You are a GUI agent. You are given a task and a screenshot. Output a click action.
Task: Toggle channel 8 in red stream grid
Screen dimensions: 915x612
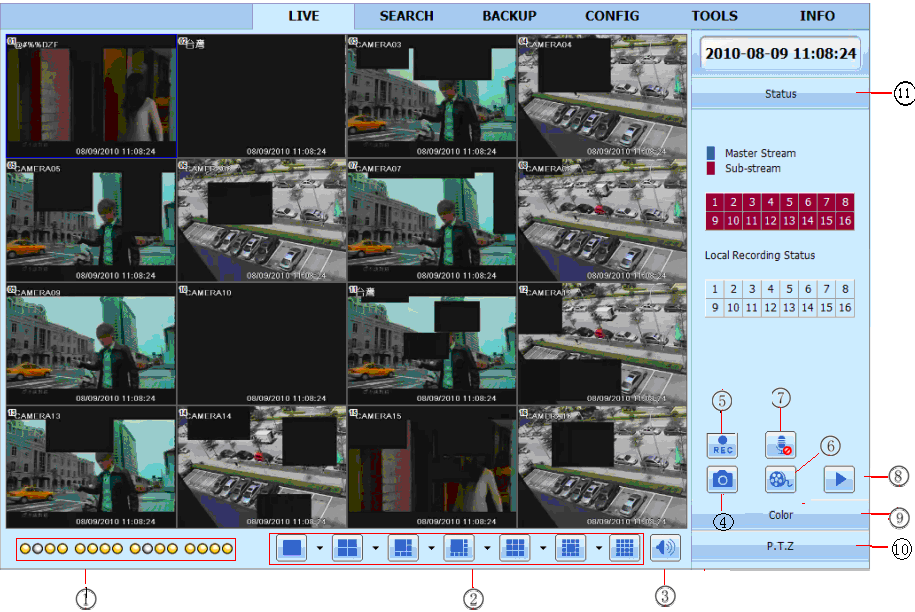point(845,202)
